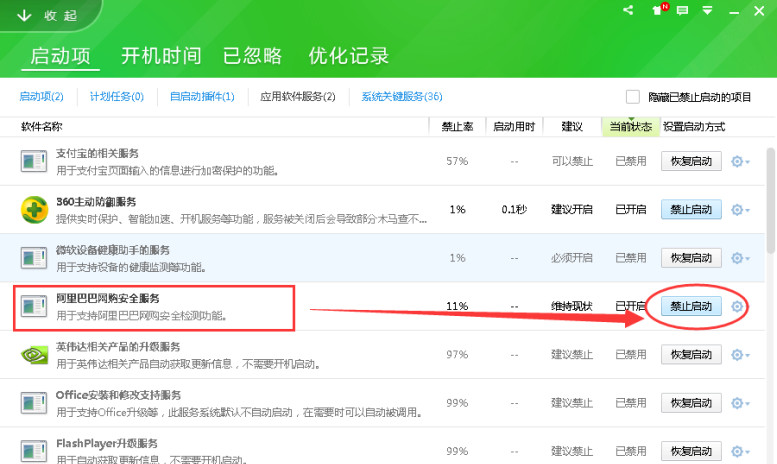
Task: Select the 自启动插件(1) sub-tab
Action: (202, 97)
